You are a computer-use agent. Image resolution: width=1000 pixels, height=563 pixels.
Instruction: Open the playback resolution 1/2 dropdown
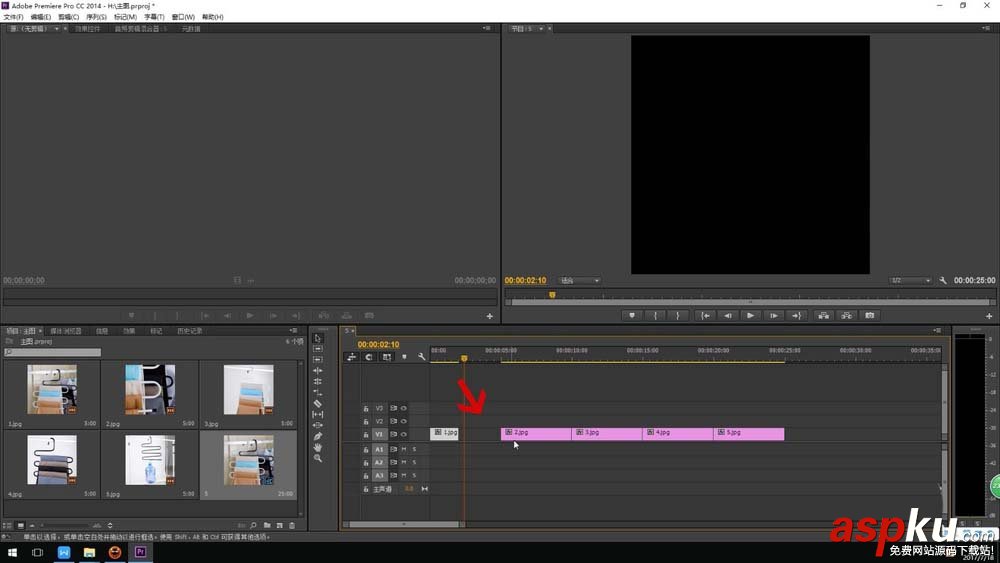tap(910, 281)
